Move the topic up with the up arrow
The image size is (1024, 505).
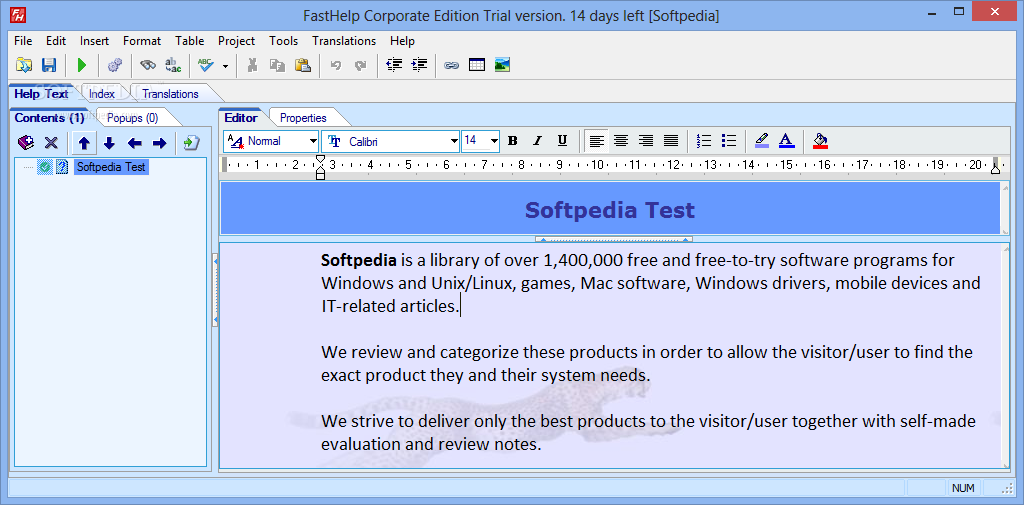click(84, 142)
